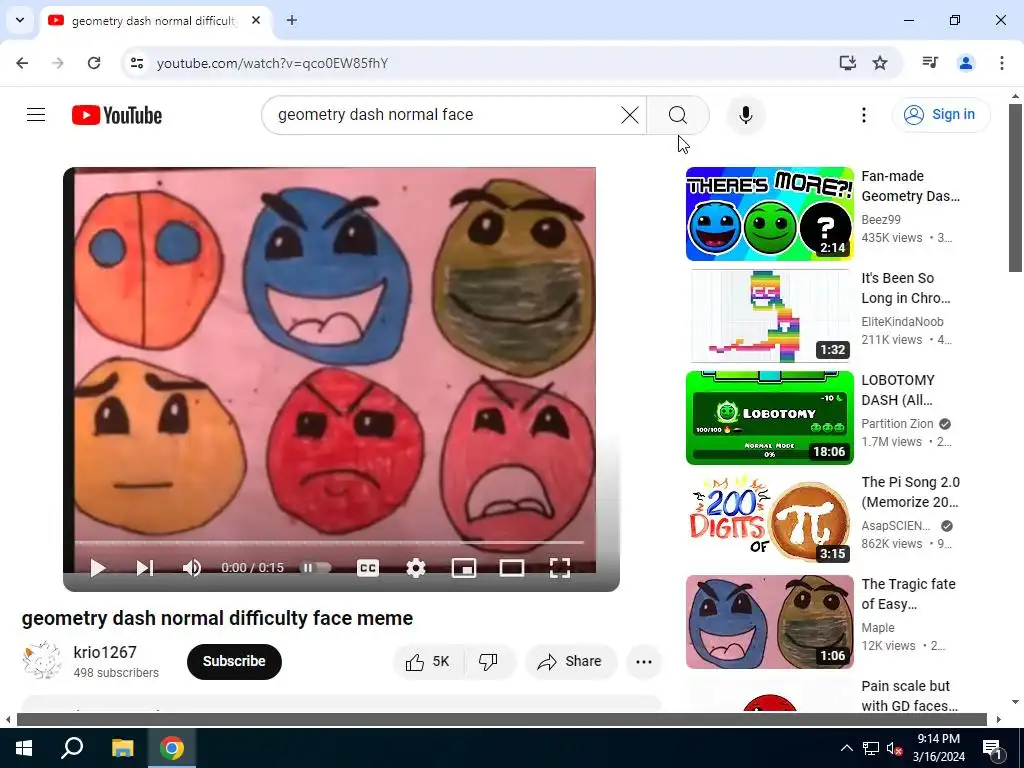This screenshot has height=768, width=1024.
Task: Open Chrome profile icon
Action: click(966, 63)
